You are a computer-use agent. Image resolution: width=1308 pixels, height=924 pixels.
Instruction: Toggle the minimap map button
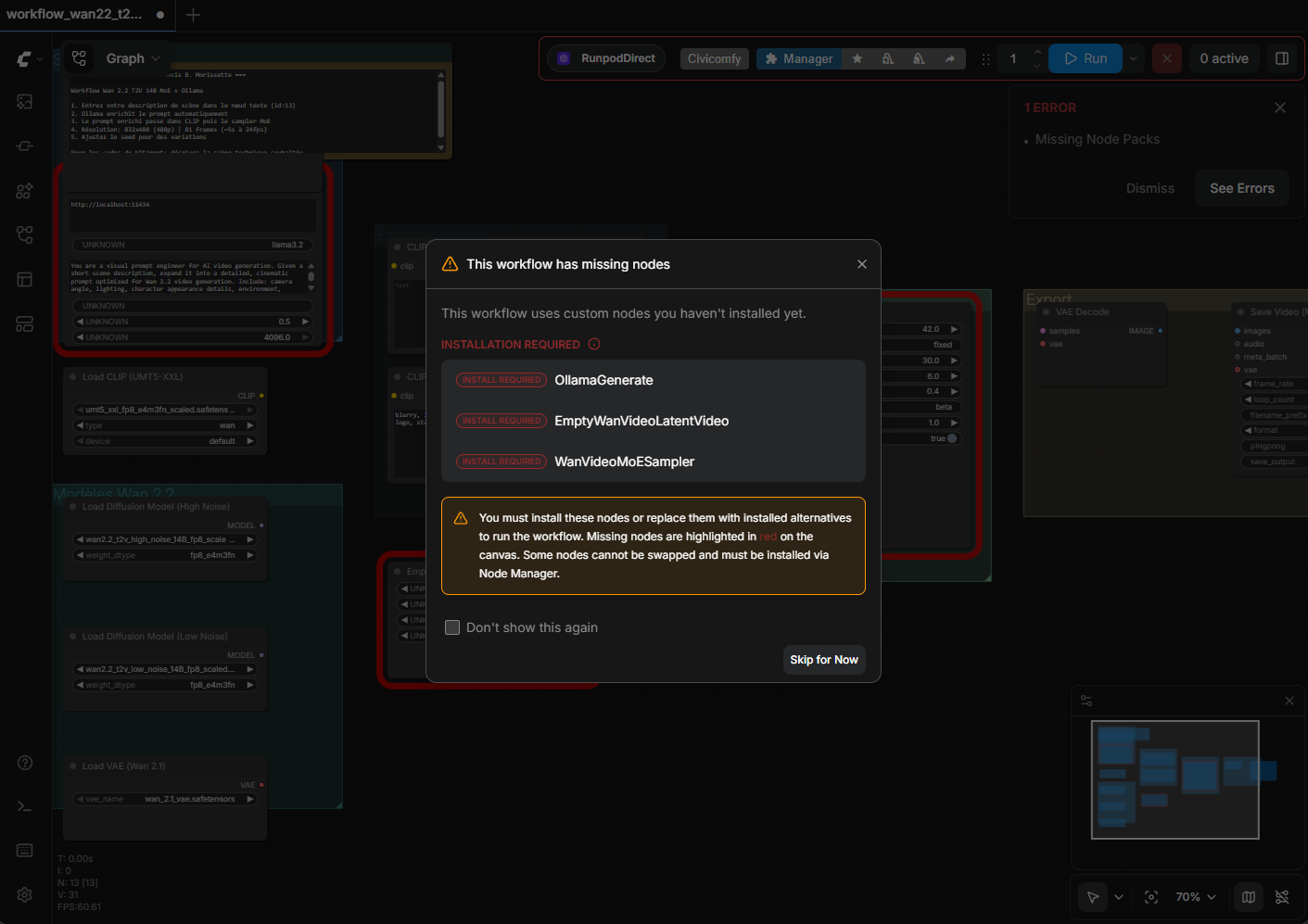1249,897
